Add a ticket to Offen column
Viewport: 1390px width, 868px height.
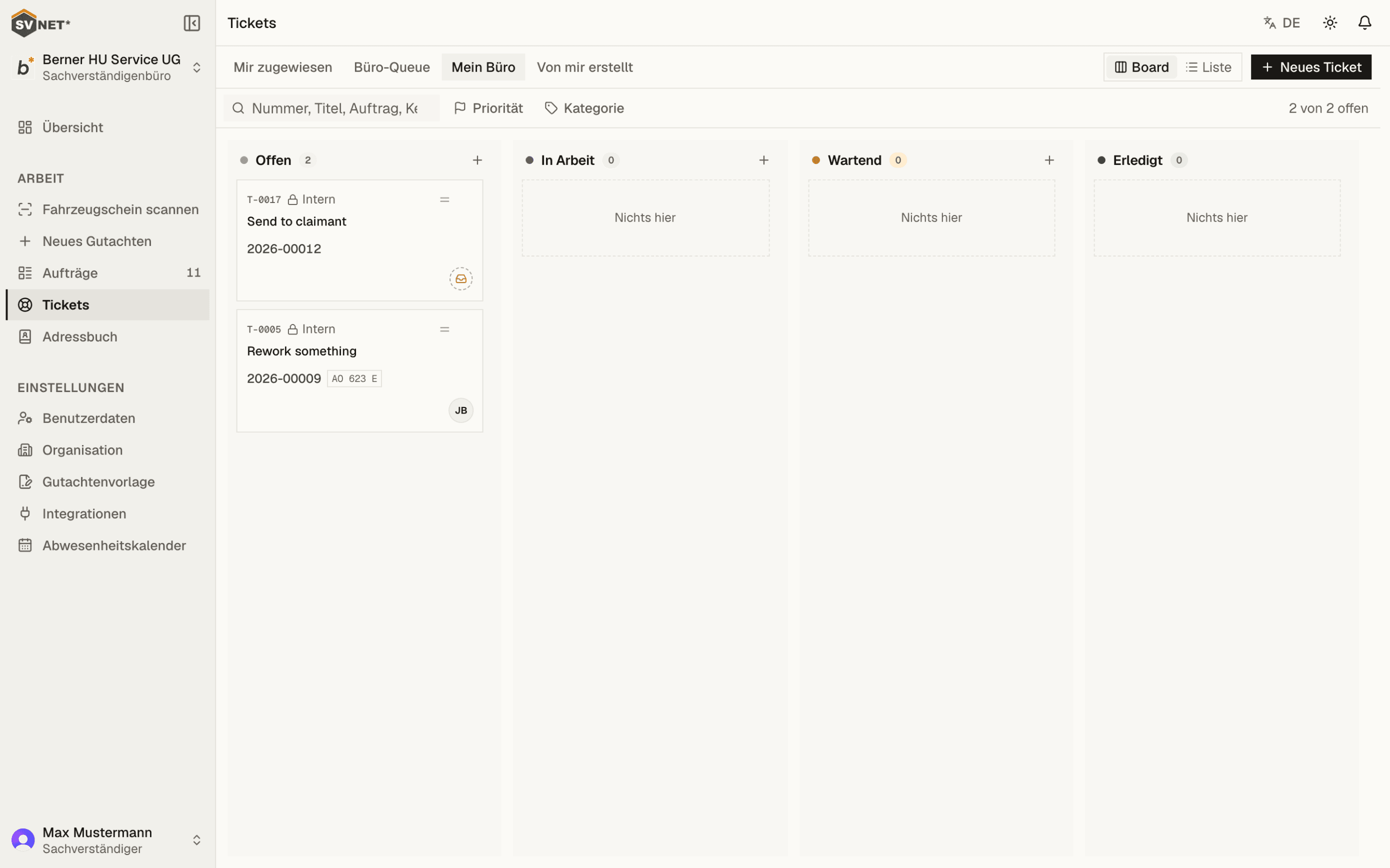click(477, 160)
